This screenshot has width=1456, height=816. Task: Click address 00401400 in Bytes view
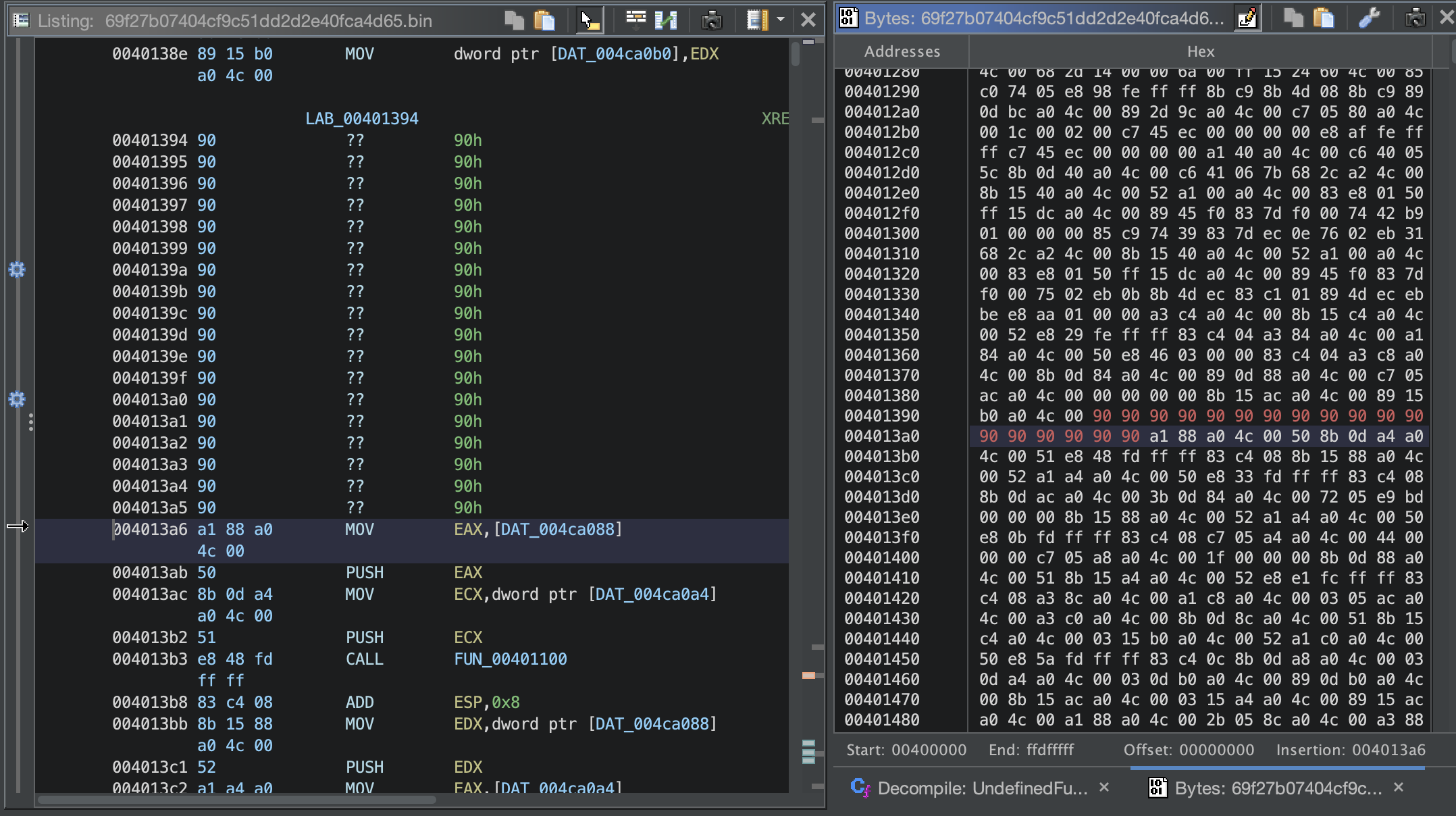click(x=882, y=558)
